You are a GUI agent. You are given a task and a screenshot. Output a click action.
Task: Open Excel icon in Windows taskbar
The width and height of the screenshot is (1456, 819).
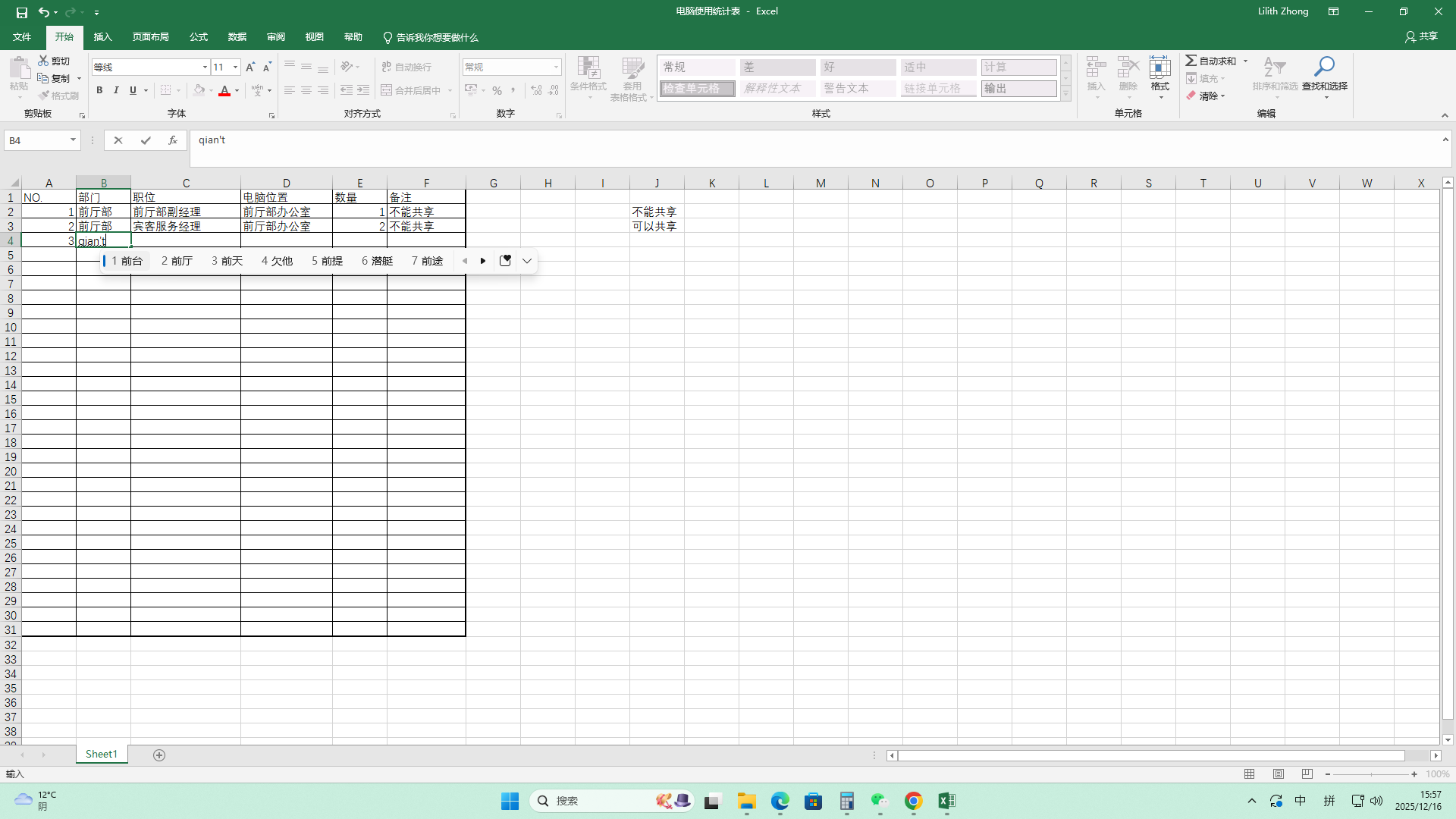[946, 801]
